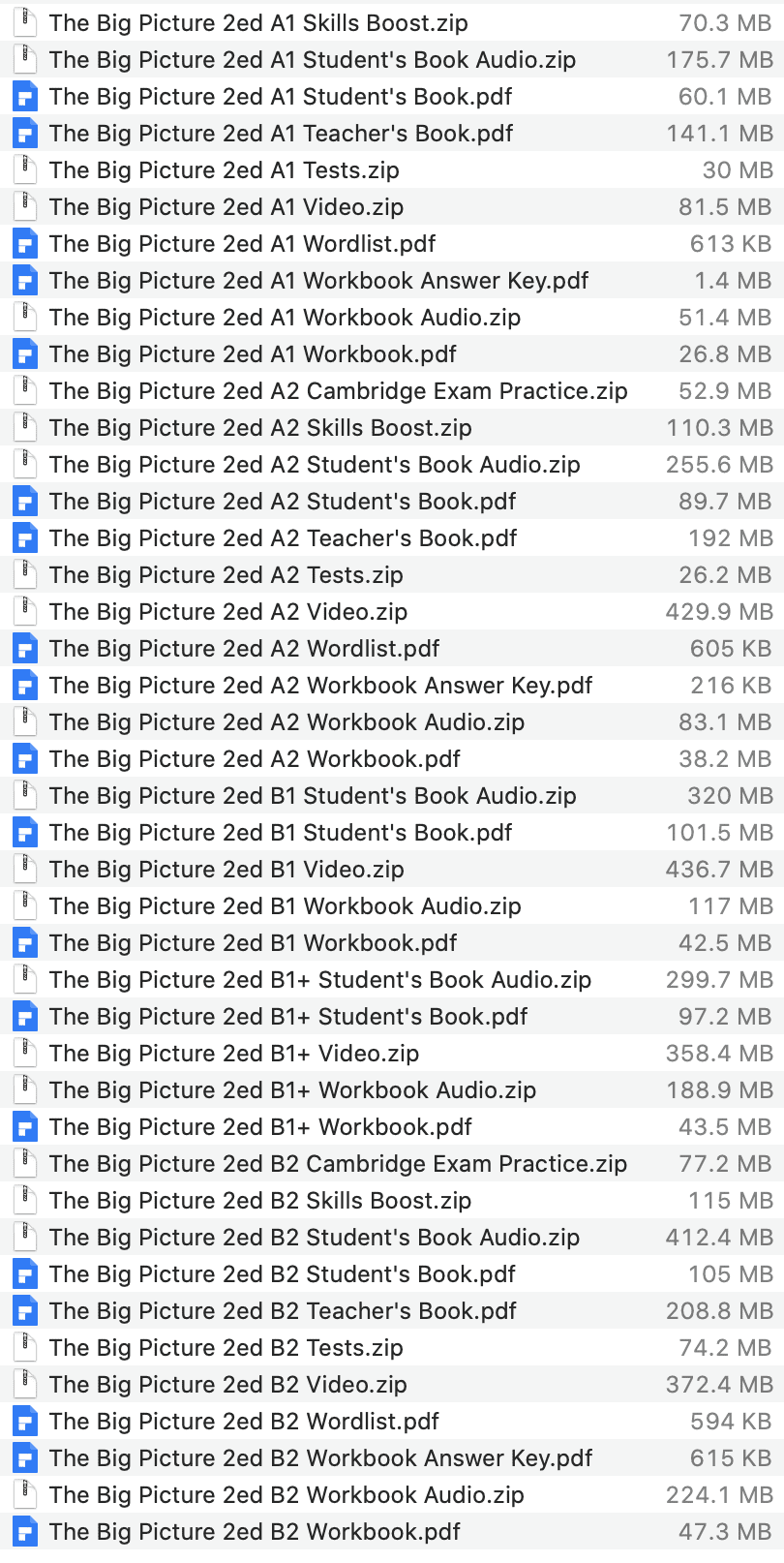Select the B2 Workbook.pdf file name
This screenshot has height=1563, width=784.
coord(255,1532)
